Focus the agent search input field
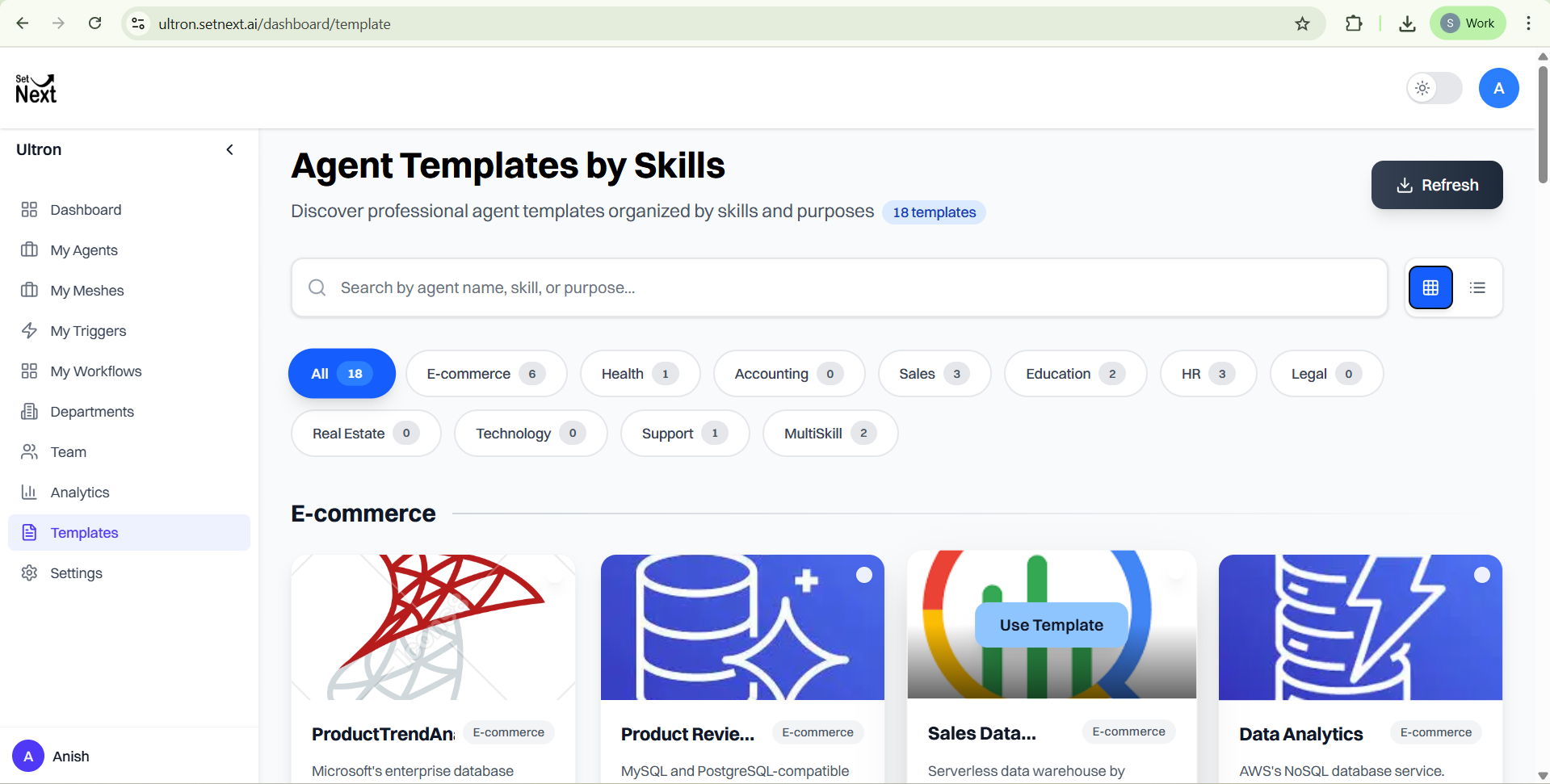This screenshot has width=1550, height=784. pyautogui.click(x=839, y=287)
